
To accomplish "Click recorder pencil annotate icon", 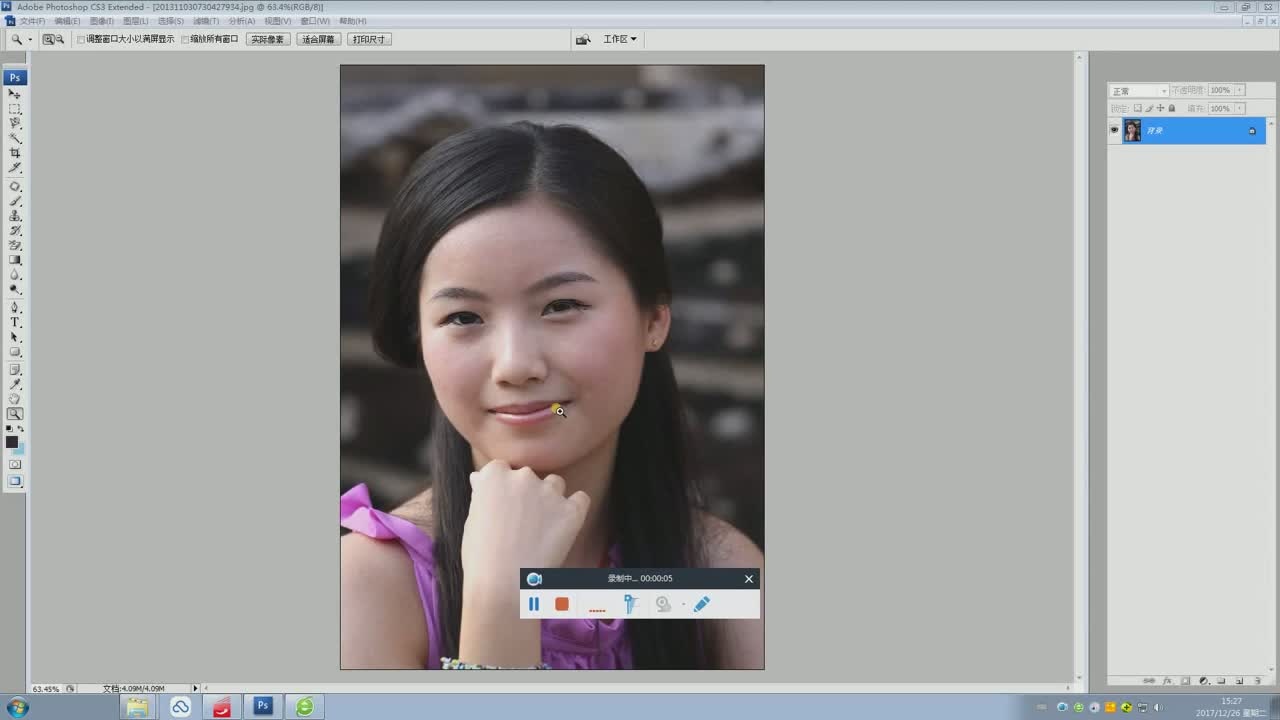I will pos(701,604).
